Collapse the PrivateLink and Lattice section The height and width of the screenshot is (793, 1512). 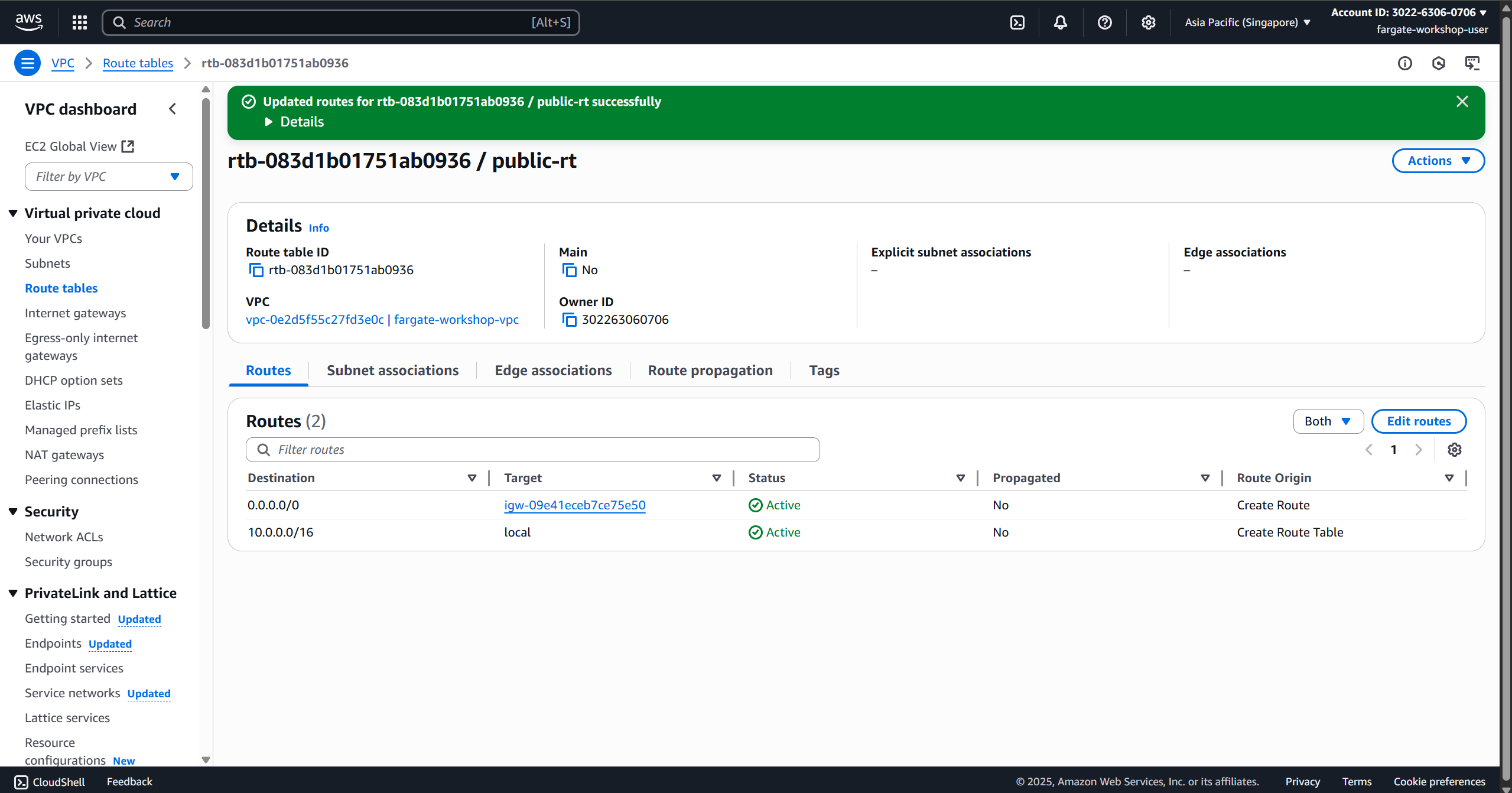point(13,593)
